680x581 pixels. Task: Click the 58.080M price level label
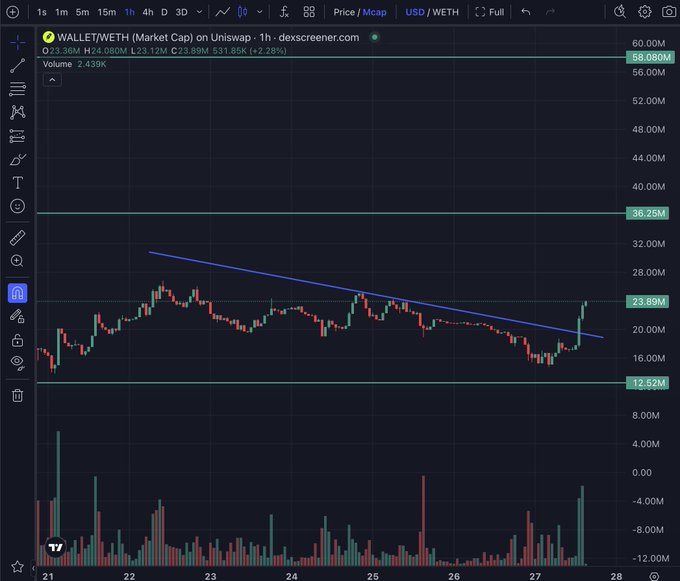coord(651,57)
